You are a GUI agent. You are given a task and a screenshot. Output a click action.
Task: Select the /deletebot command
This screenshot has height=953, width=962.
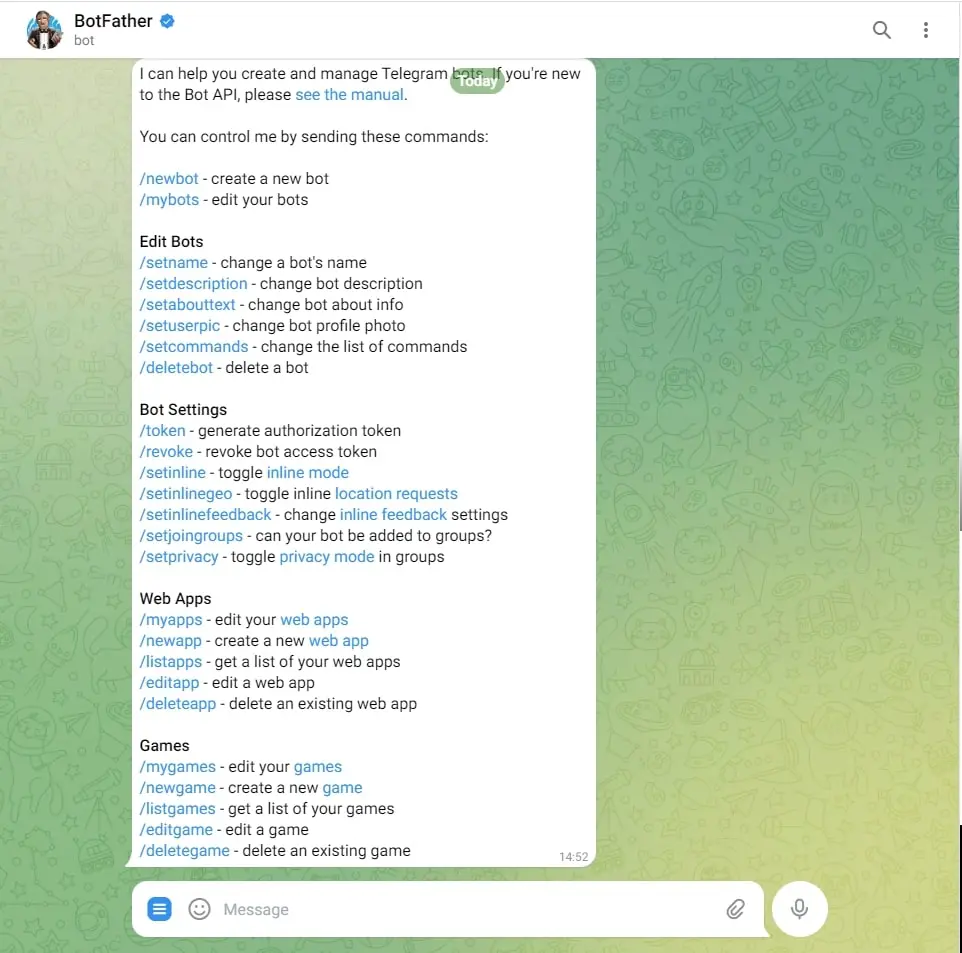(x=176, y=368)
